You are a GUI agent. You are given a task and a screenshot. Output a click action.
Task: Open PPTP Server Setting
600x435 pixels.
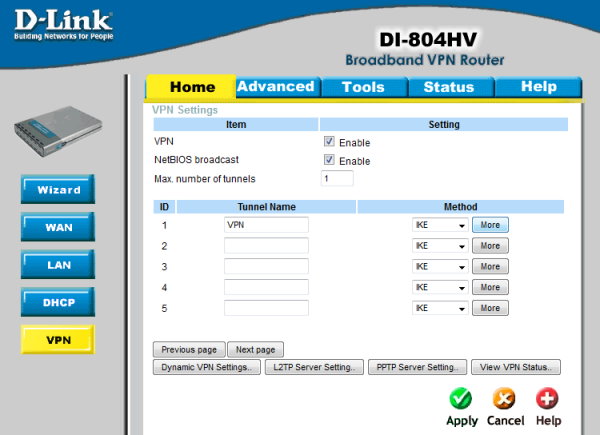pos(417,367)
